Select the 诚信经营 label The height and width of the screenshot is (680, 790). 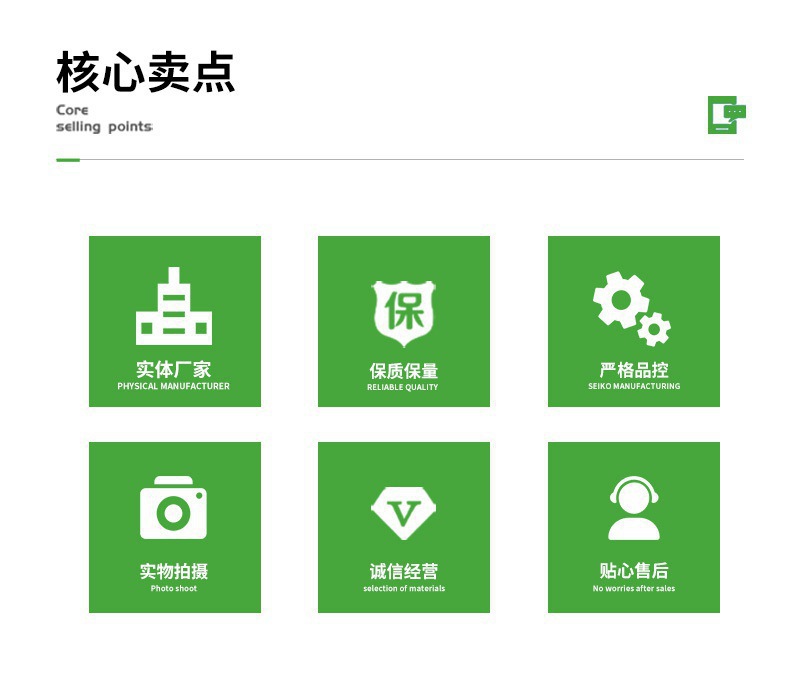tap(404, 571)
